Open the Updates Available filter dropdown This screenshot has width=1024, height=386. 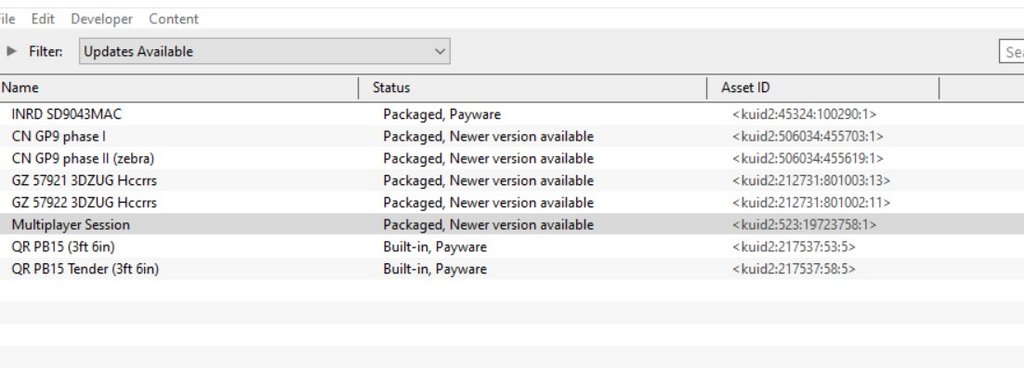tap(264, 51)
